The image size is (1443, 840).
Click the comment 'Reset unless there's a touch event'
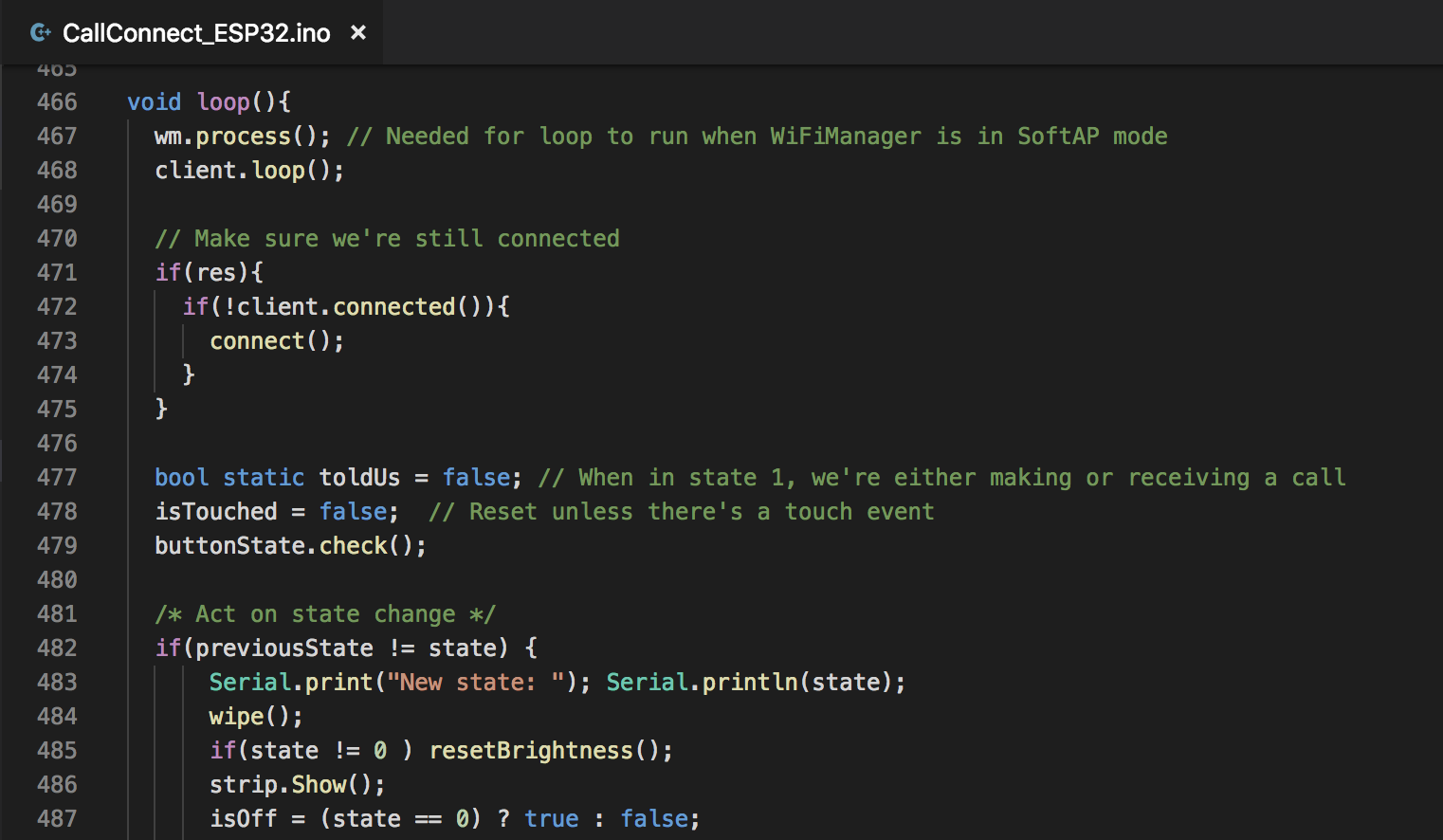(702, 512)
